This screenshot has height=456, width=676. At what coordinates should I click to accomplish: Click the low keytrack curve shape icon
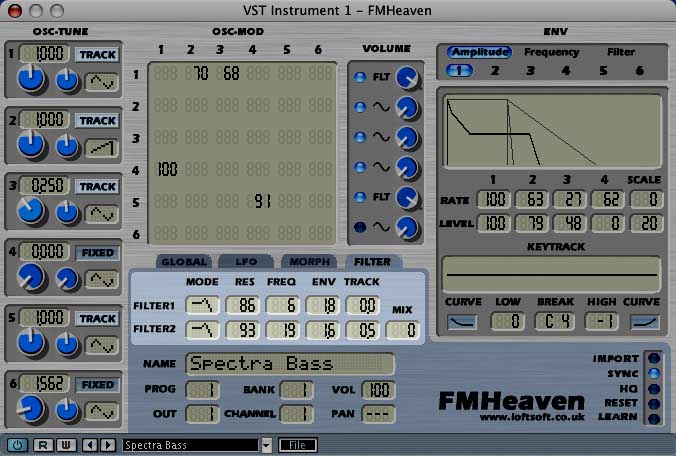click(462, 322)
